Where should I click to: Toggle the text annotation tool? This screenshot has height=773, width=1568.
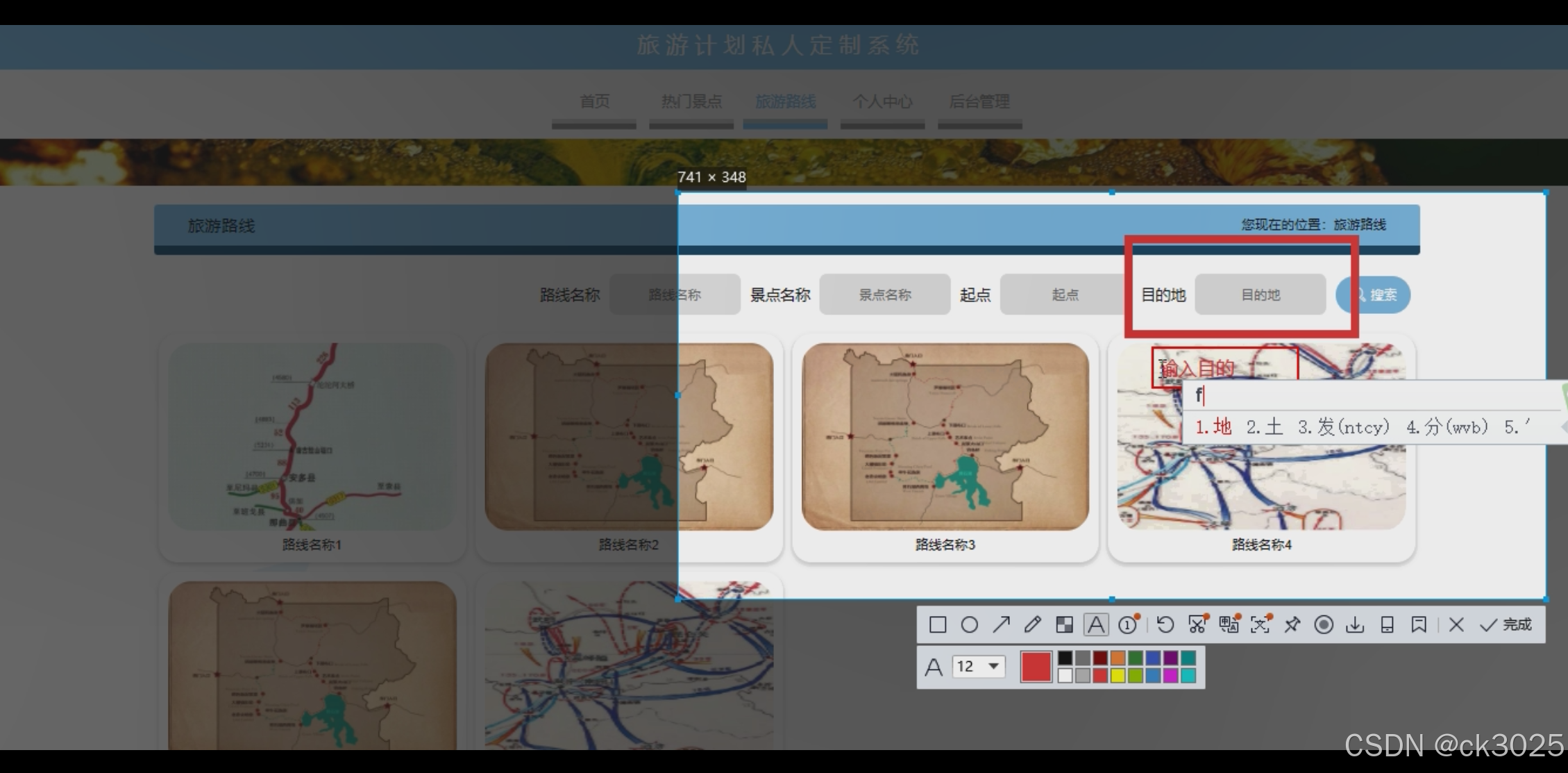click(1096, 625)
